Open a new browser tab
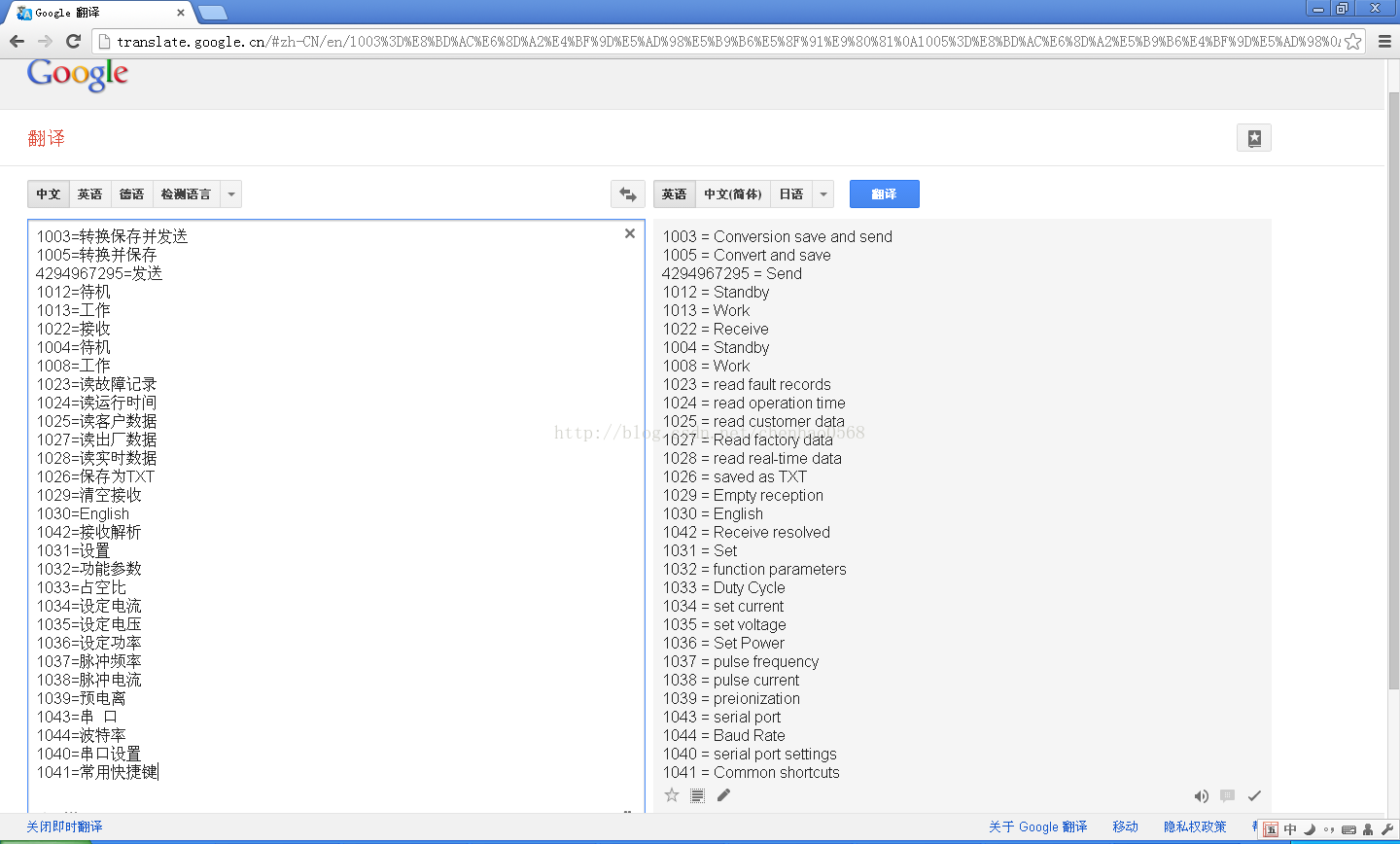This screenshot has height=844, width=1400. [x=212, y=13]
